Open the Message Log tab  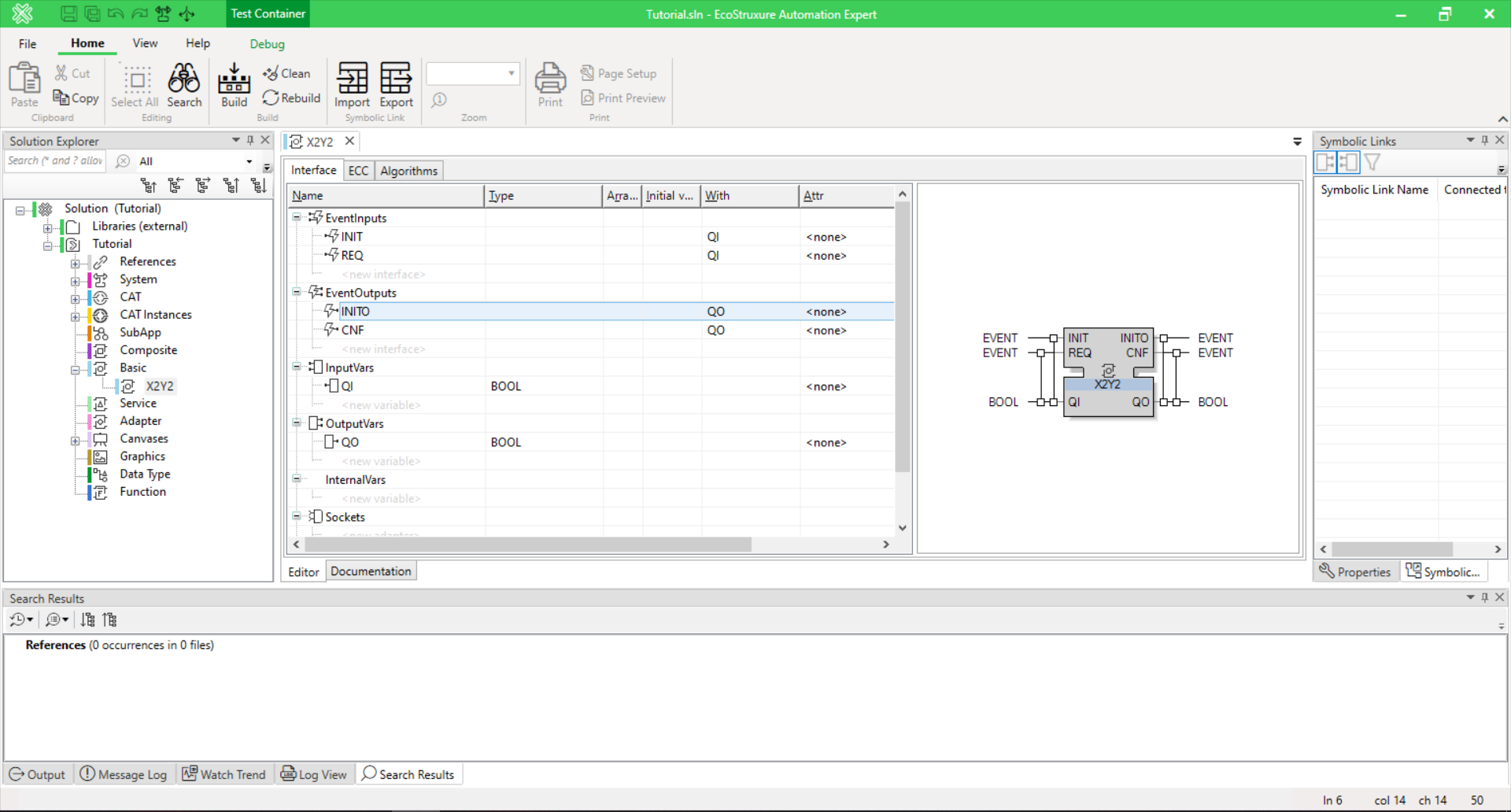124,774
